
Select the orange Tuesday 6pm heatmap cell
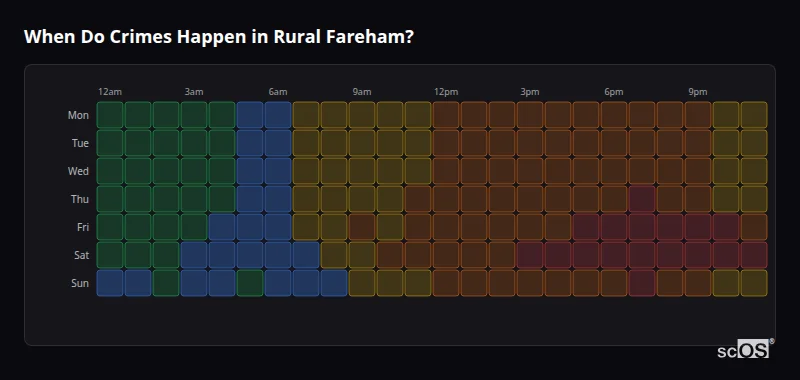(x=614, y=143)
